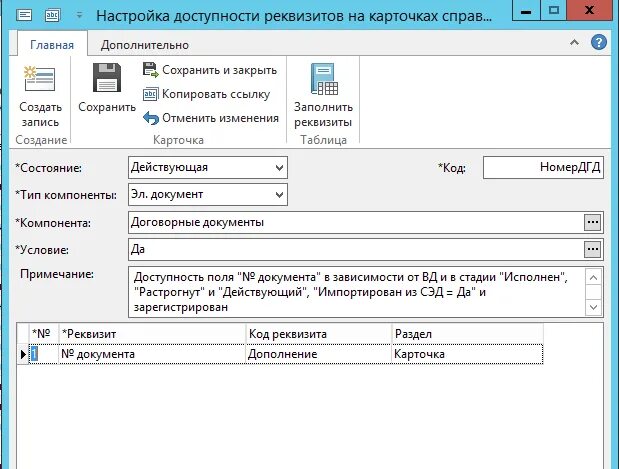Click the row selector arrow marker
The image size is (619, 469).
tap(23, 355)
